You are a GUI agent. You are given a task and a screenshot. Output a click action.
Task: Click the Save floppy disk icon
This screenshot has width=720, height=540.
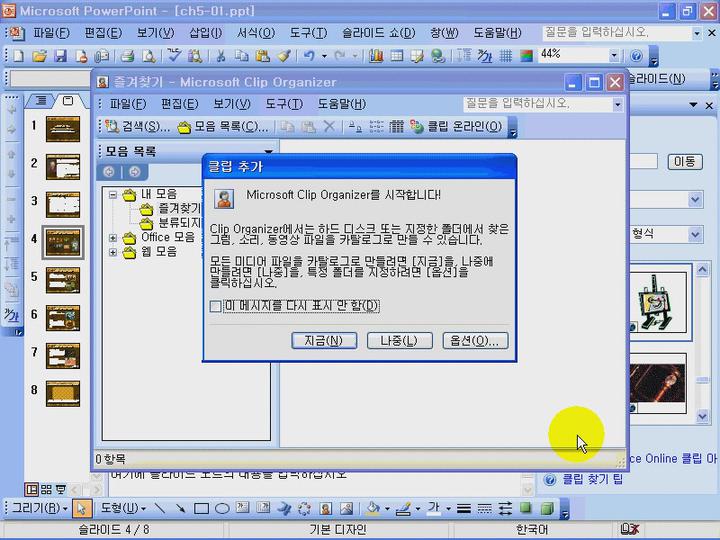[x=60, y=56]
